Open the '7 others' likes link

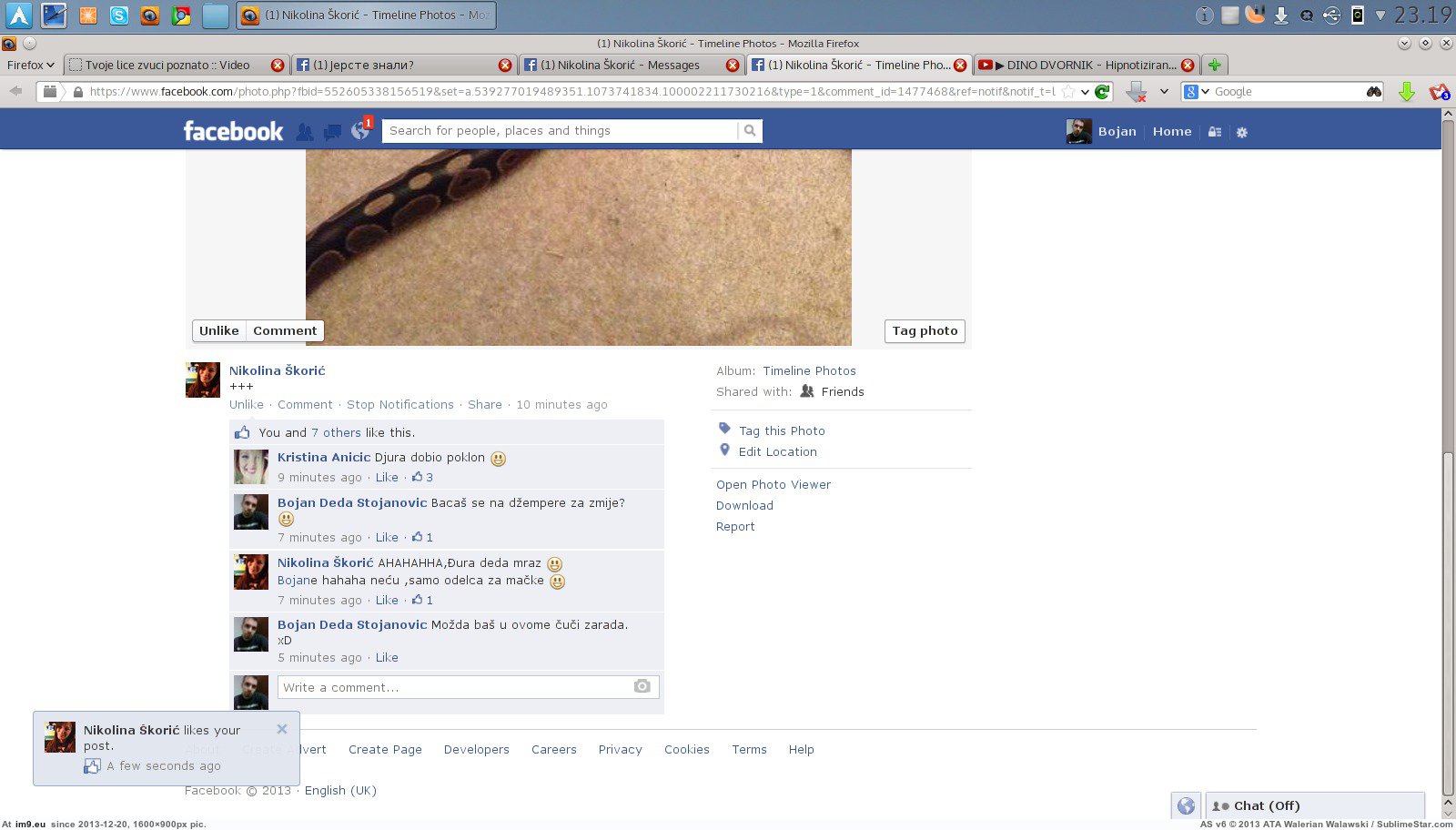coord(336,433)
